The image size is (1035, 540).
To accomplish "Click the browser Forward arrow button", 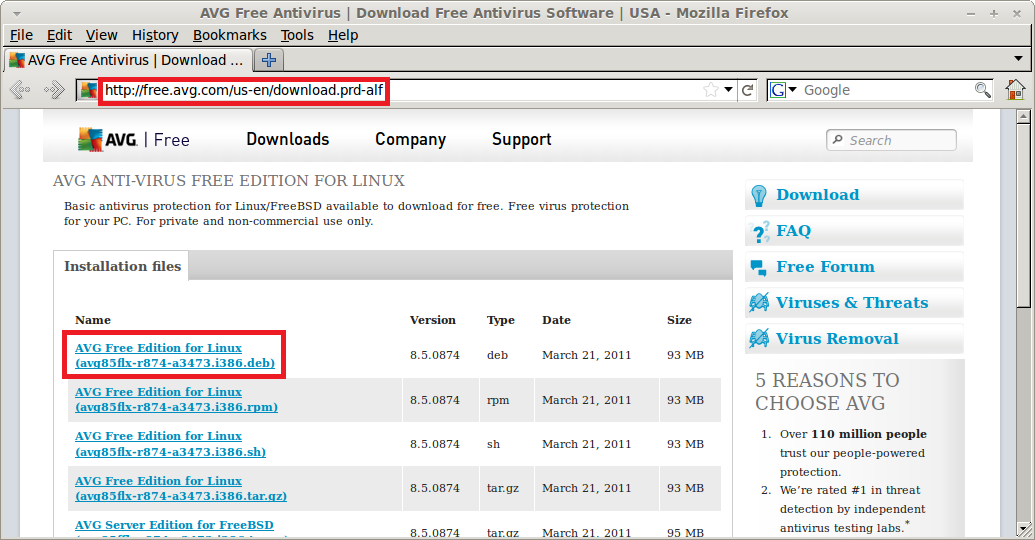I will pyautogui.click(x=53, y=90).
